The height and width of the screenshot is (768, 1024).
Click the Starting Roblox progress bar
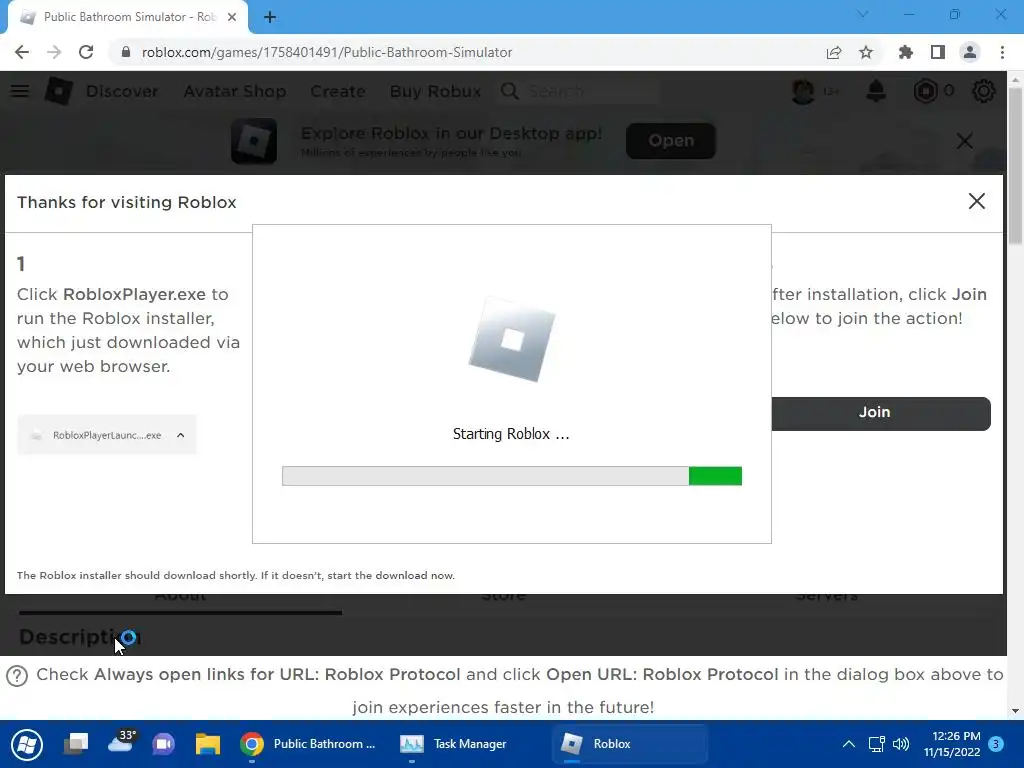[x=512, y=476]
